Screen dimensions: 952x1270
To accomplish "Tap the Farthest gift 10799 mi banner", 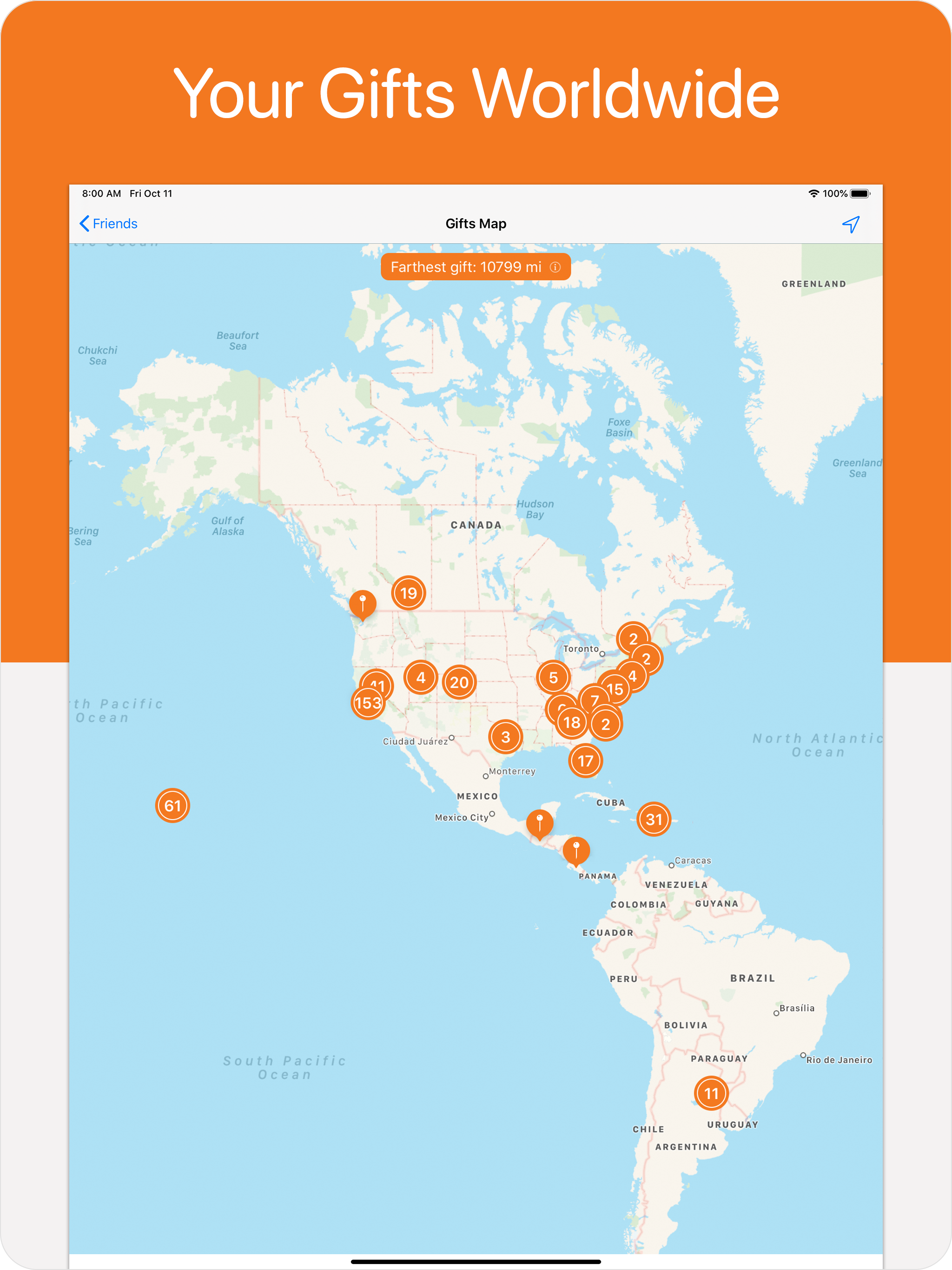I will pyautogui.click(x=476, y=267).
